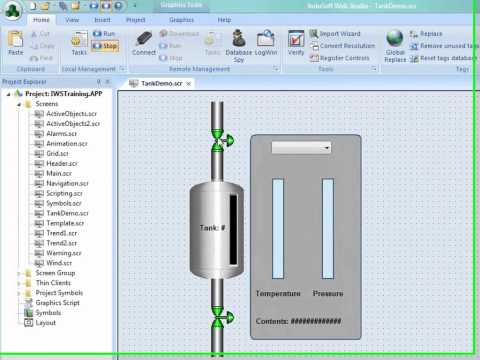Select TankDemo.scr in tree
480x360 pixels.
point(67,213)
